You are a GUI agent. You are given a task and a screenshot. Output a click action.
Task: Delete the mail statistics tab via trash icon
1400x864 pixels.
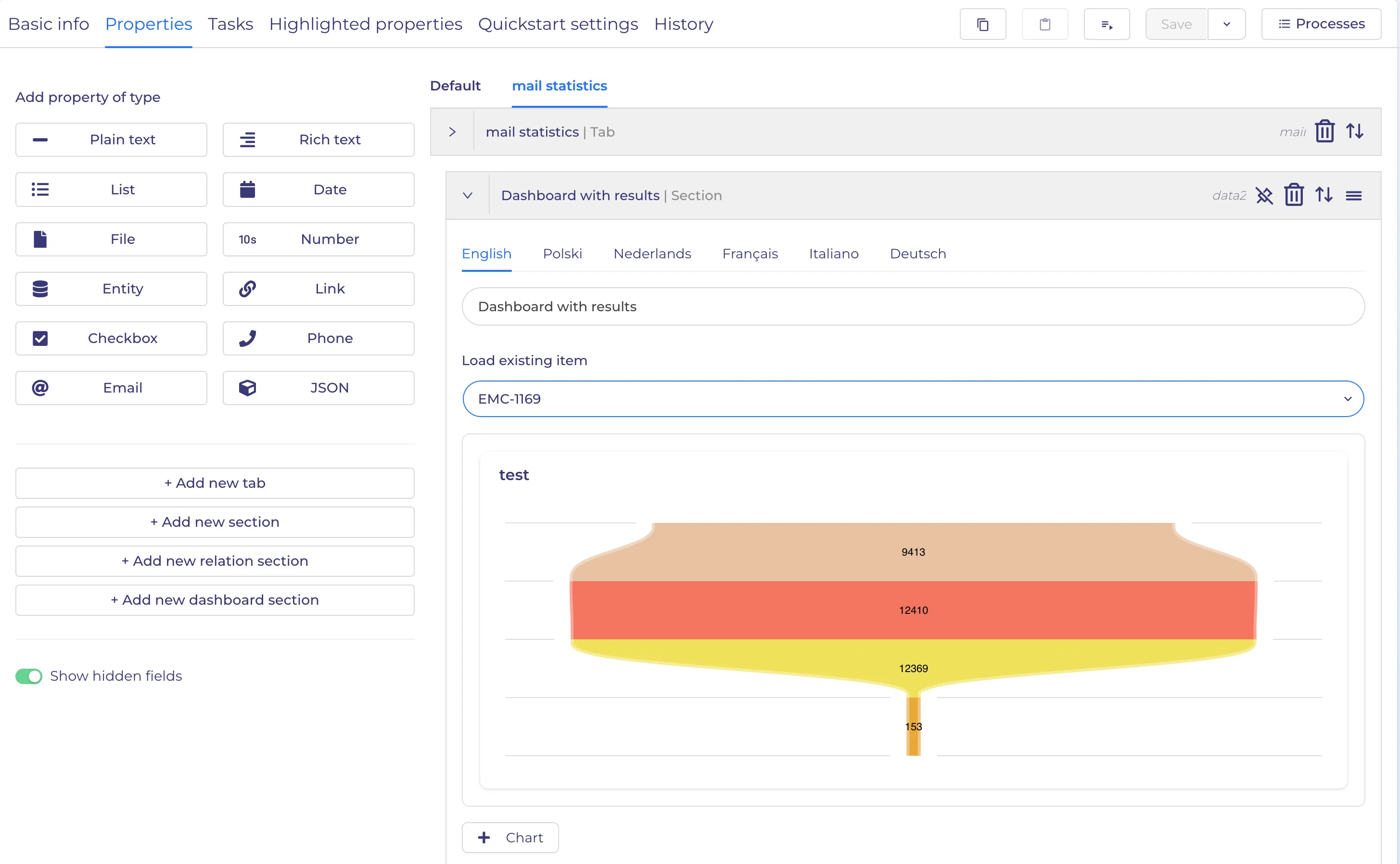[1324, 131]
